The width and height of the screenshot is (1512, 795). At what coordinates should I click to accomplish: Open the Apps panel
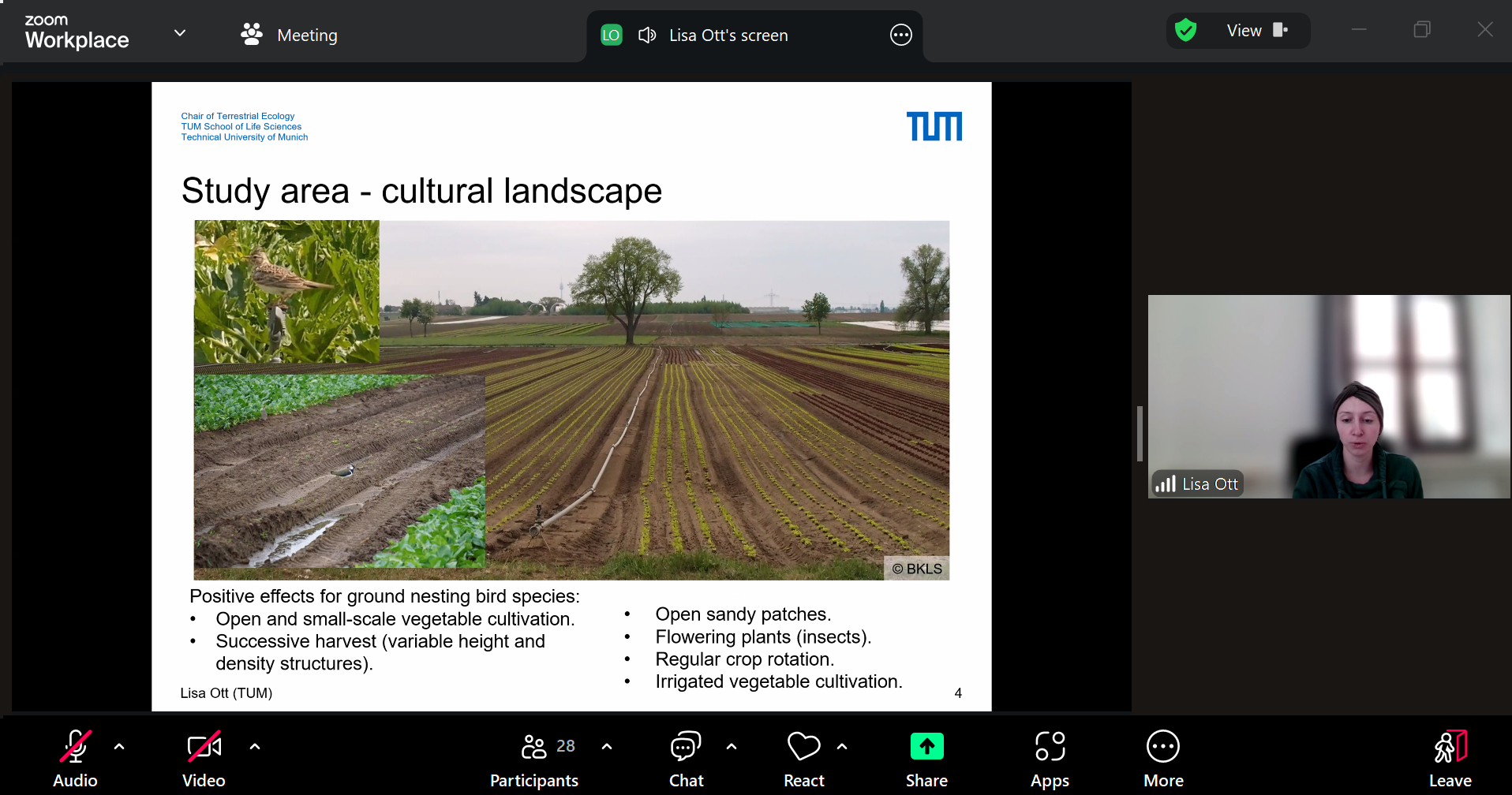(1050, 758)
